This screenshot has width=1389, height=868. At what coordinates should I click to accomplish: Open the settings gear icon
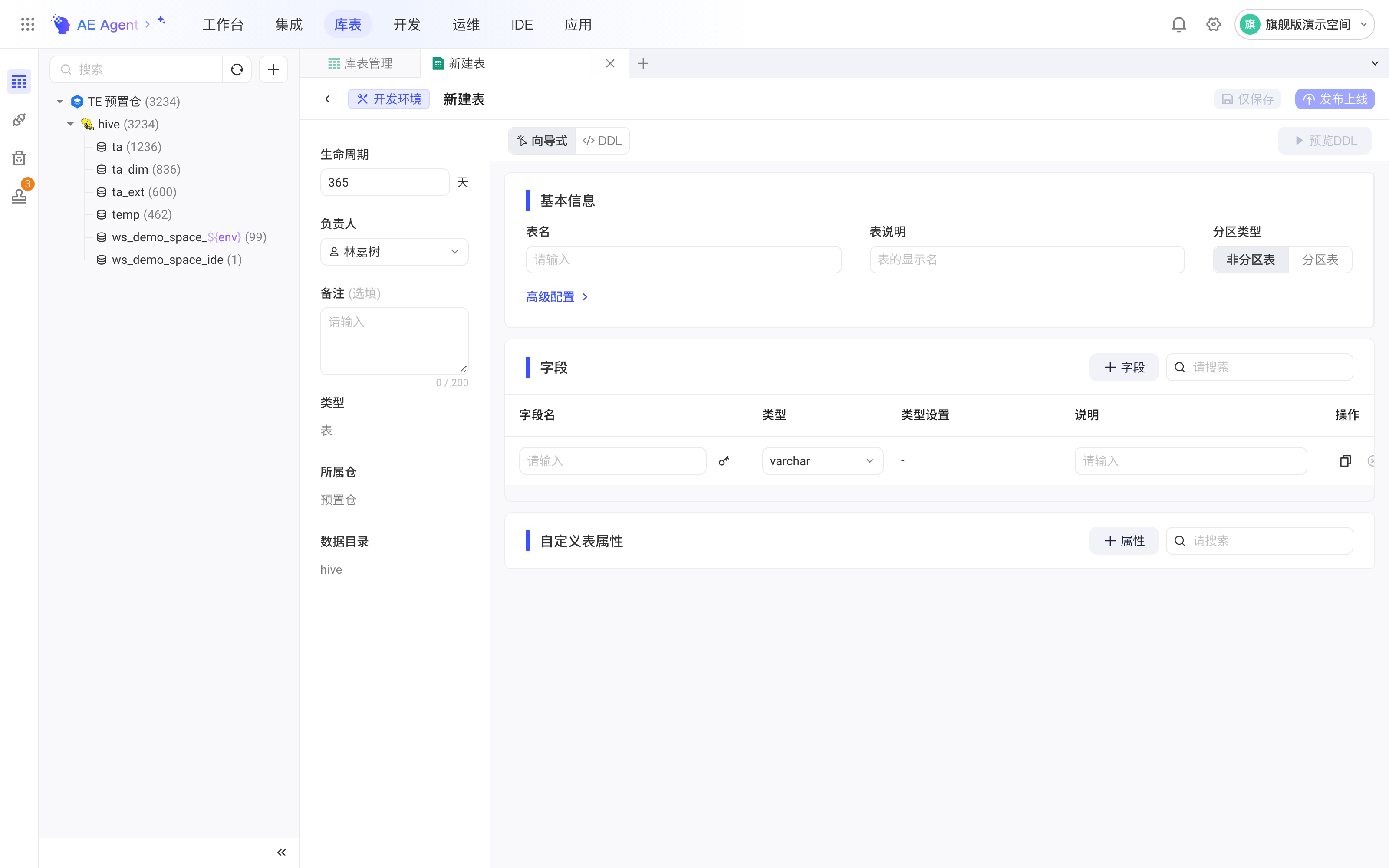coord(1213,24)
